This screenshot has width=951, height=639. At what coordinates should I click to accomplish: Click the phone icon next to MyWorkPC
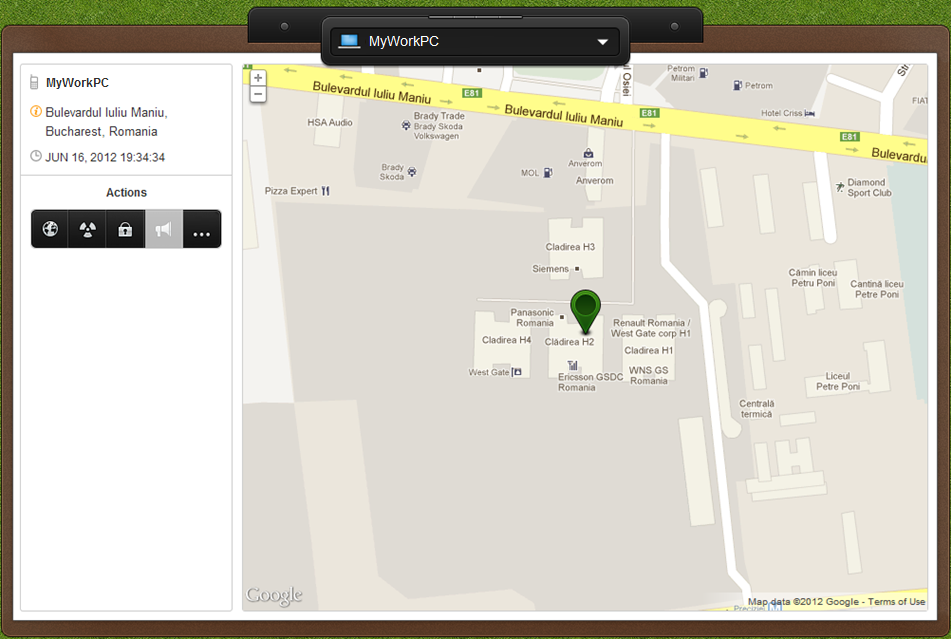(x=35, y=82)
